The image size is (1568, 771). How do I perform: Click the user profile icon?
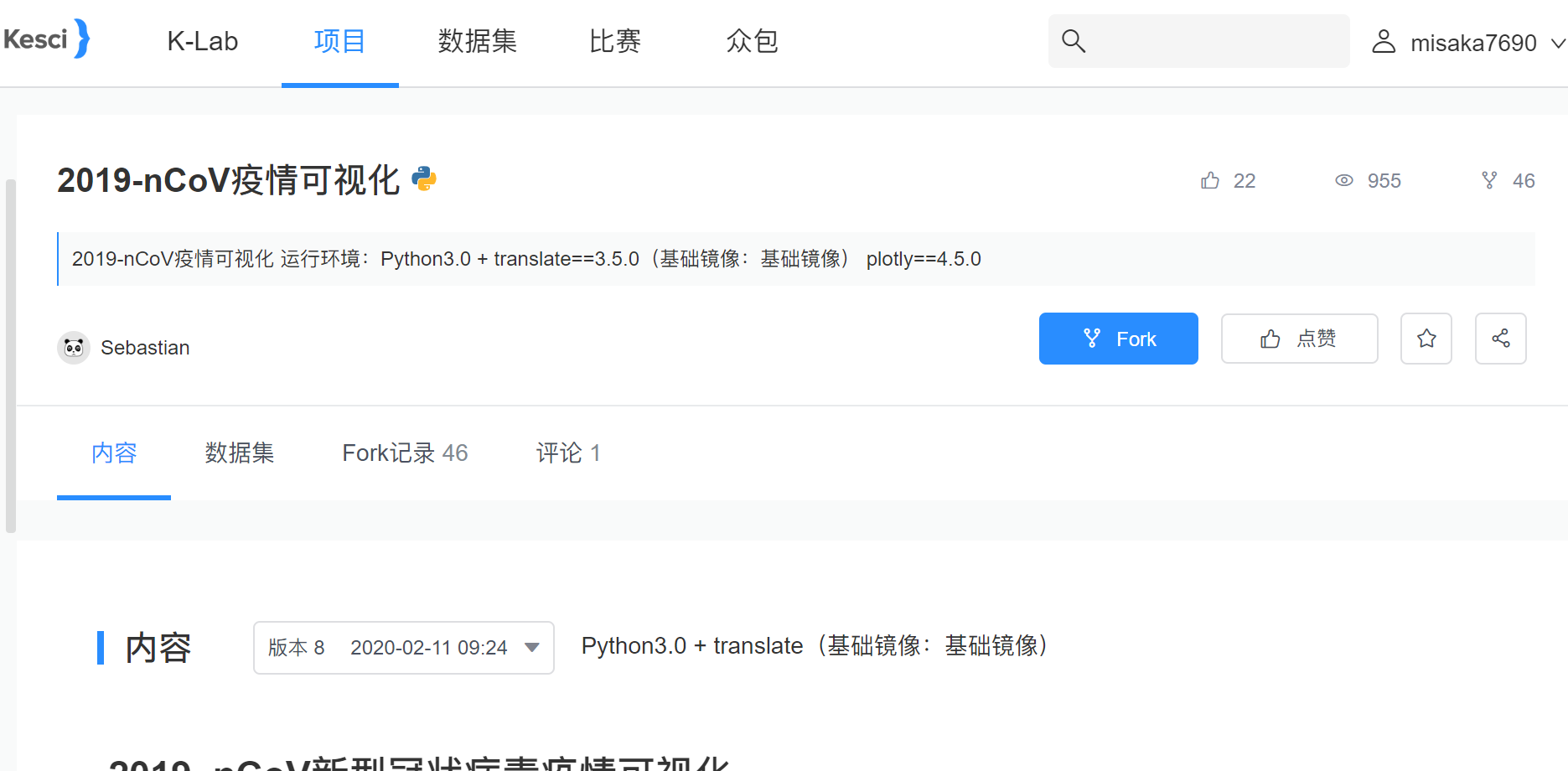tap(1384, 41)
